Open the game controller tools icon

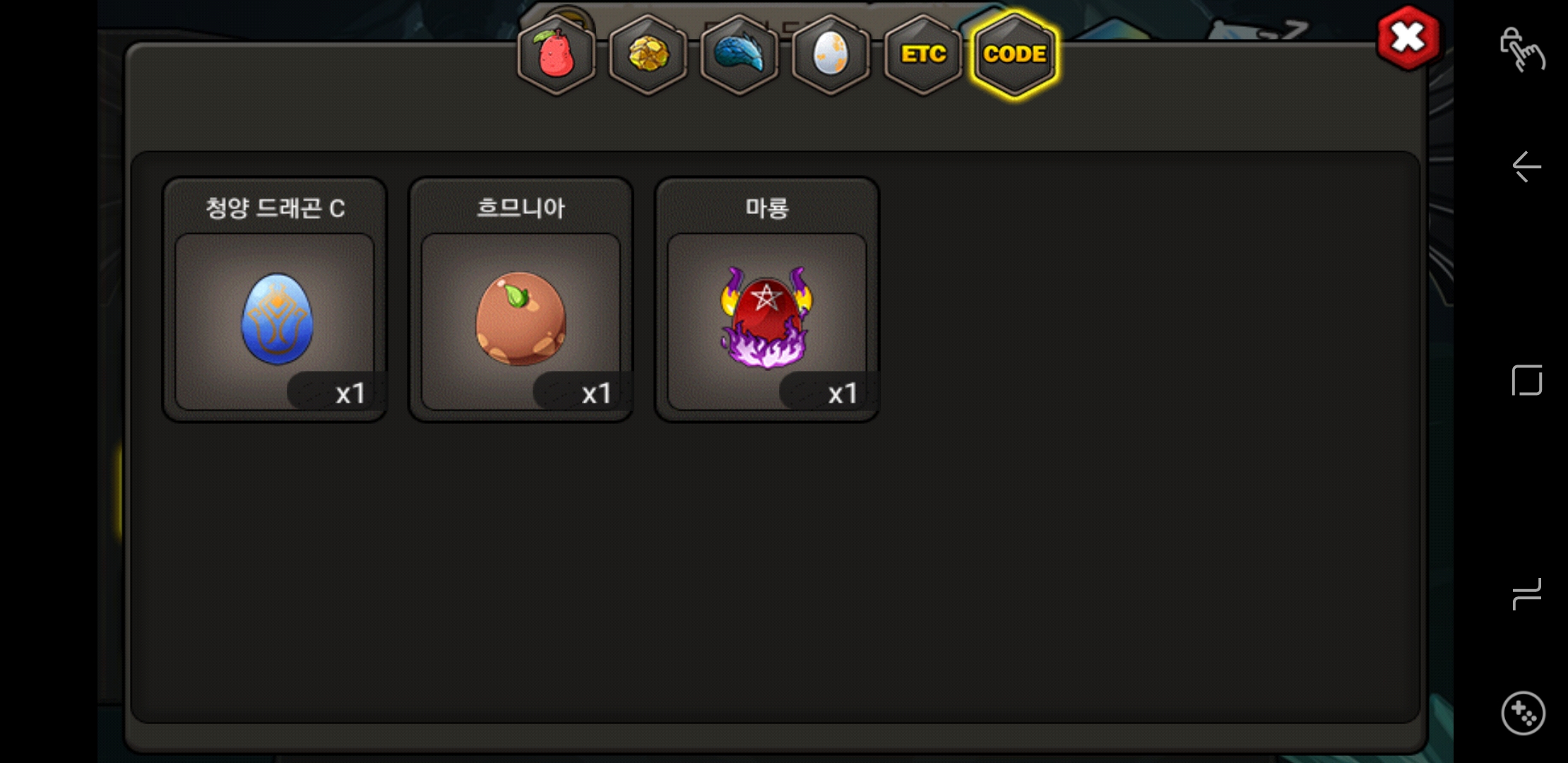(1523, 714)
